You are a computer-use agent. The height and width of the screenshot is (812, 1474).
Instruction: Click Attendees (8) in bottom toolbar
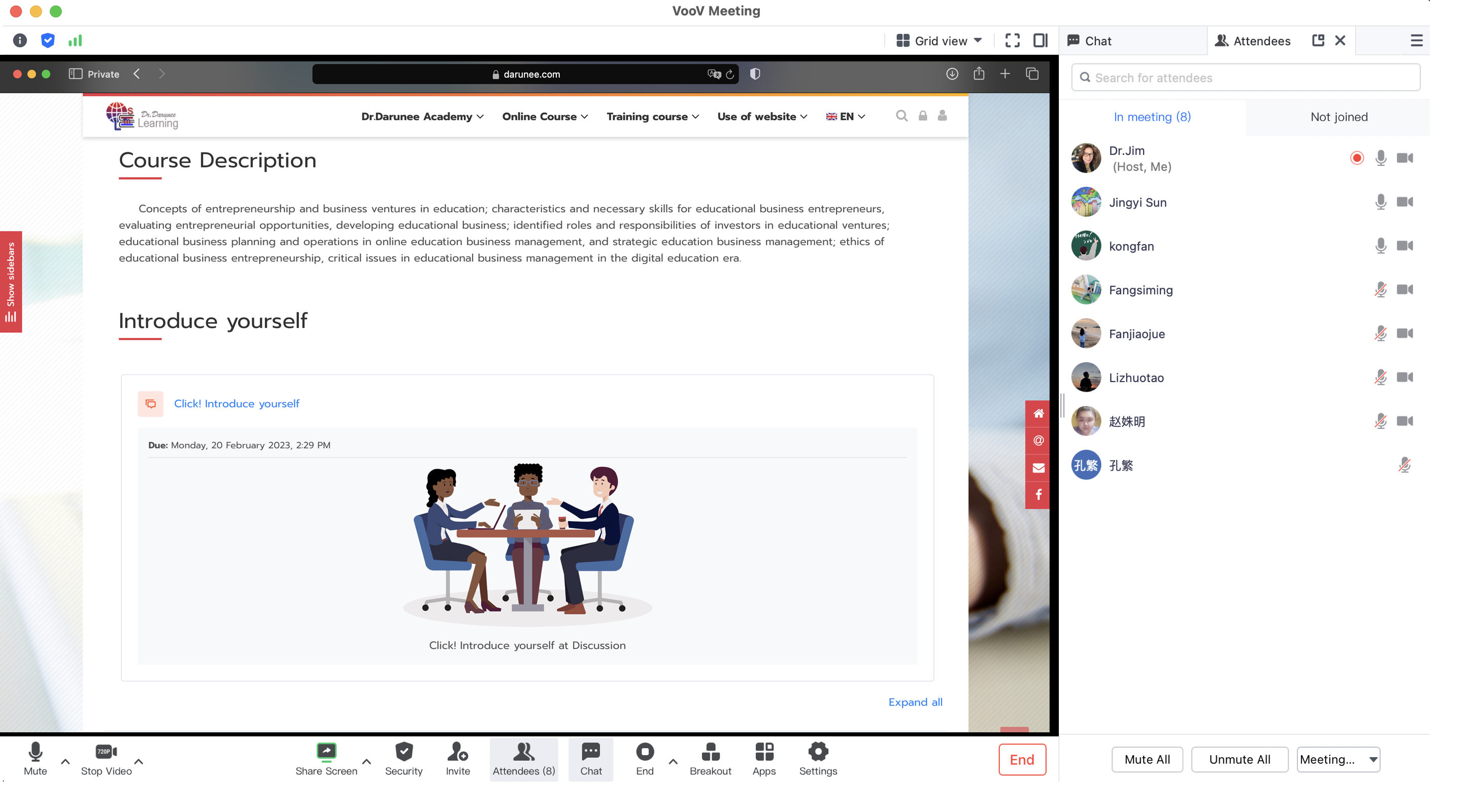524,759
